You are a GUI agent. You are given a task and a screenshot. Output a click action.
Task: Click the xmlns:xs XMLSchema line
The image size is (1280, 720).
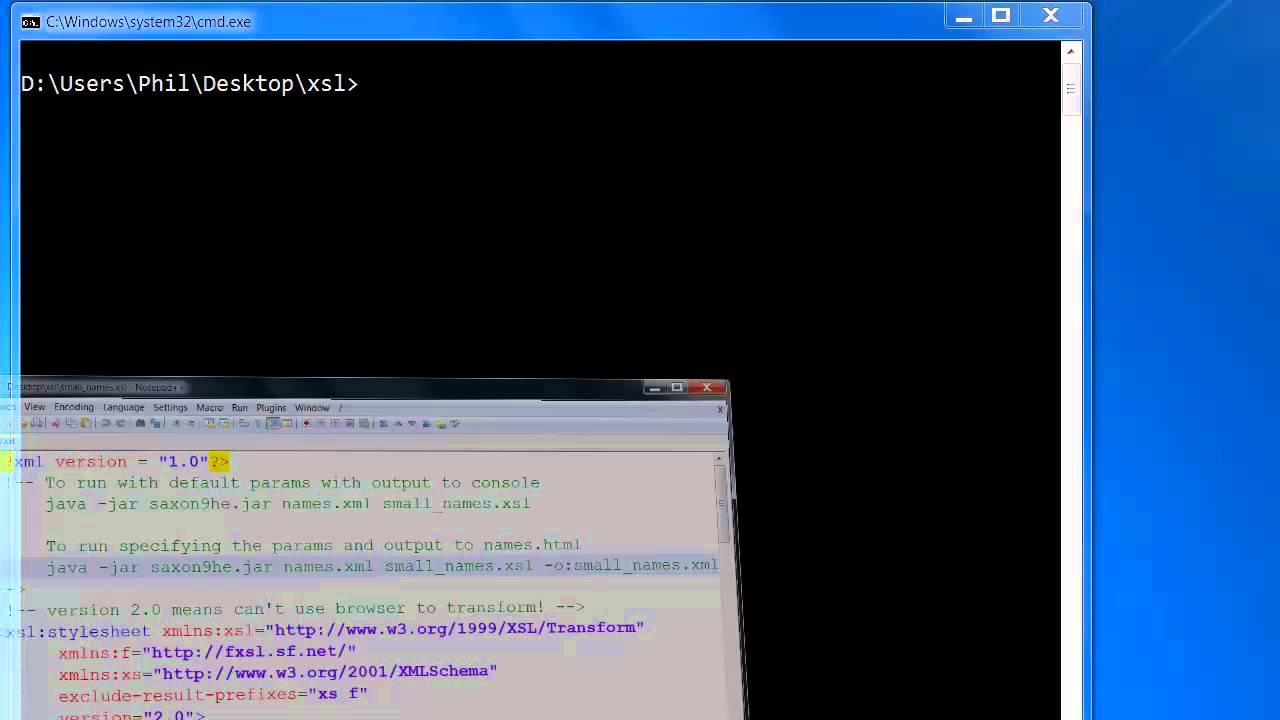point(277,672)
